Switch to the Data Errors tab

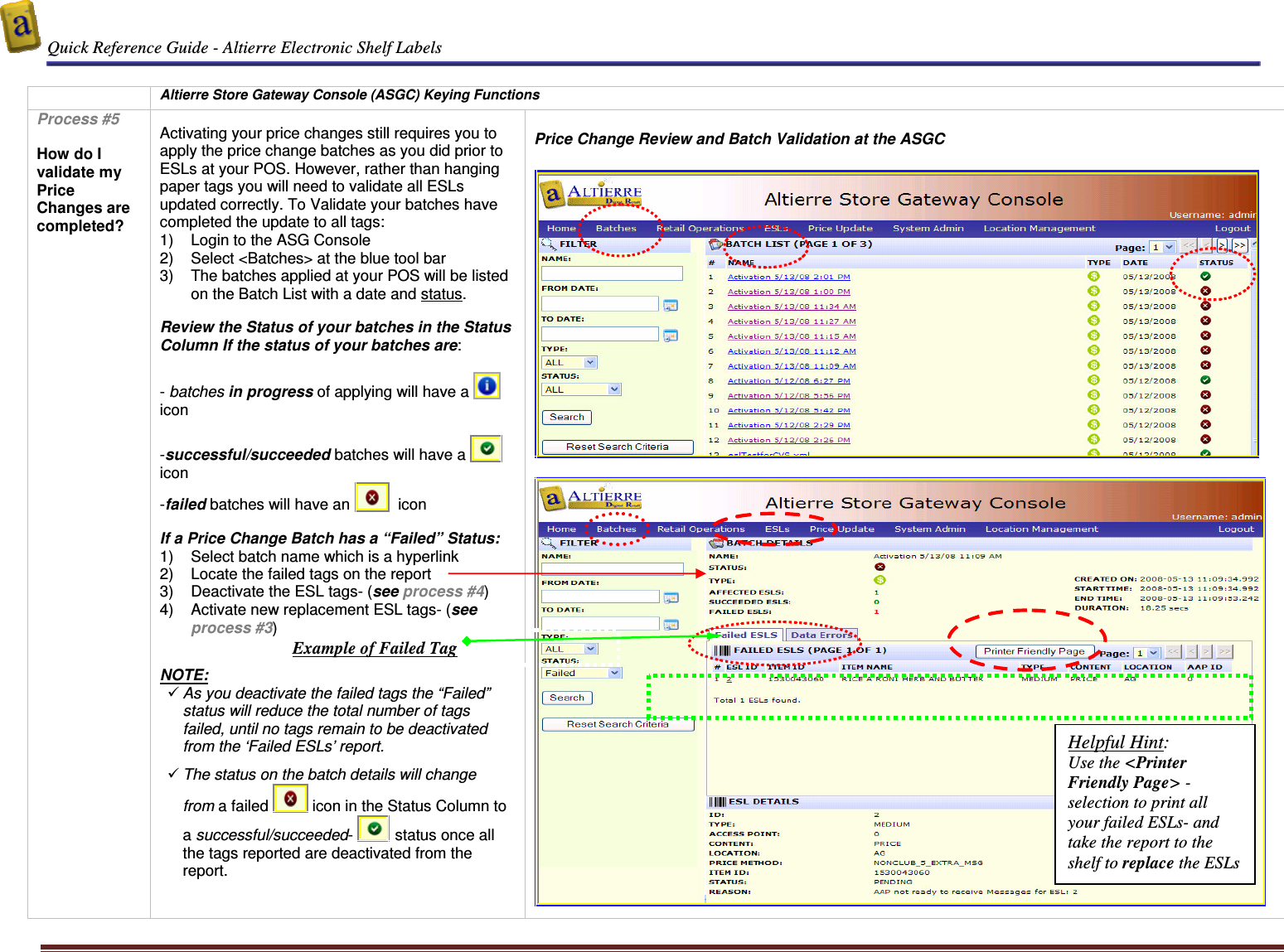coord(822,635)
